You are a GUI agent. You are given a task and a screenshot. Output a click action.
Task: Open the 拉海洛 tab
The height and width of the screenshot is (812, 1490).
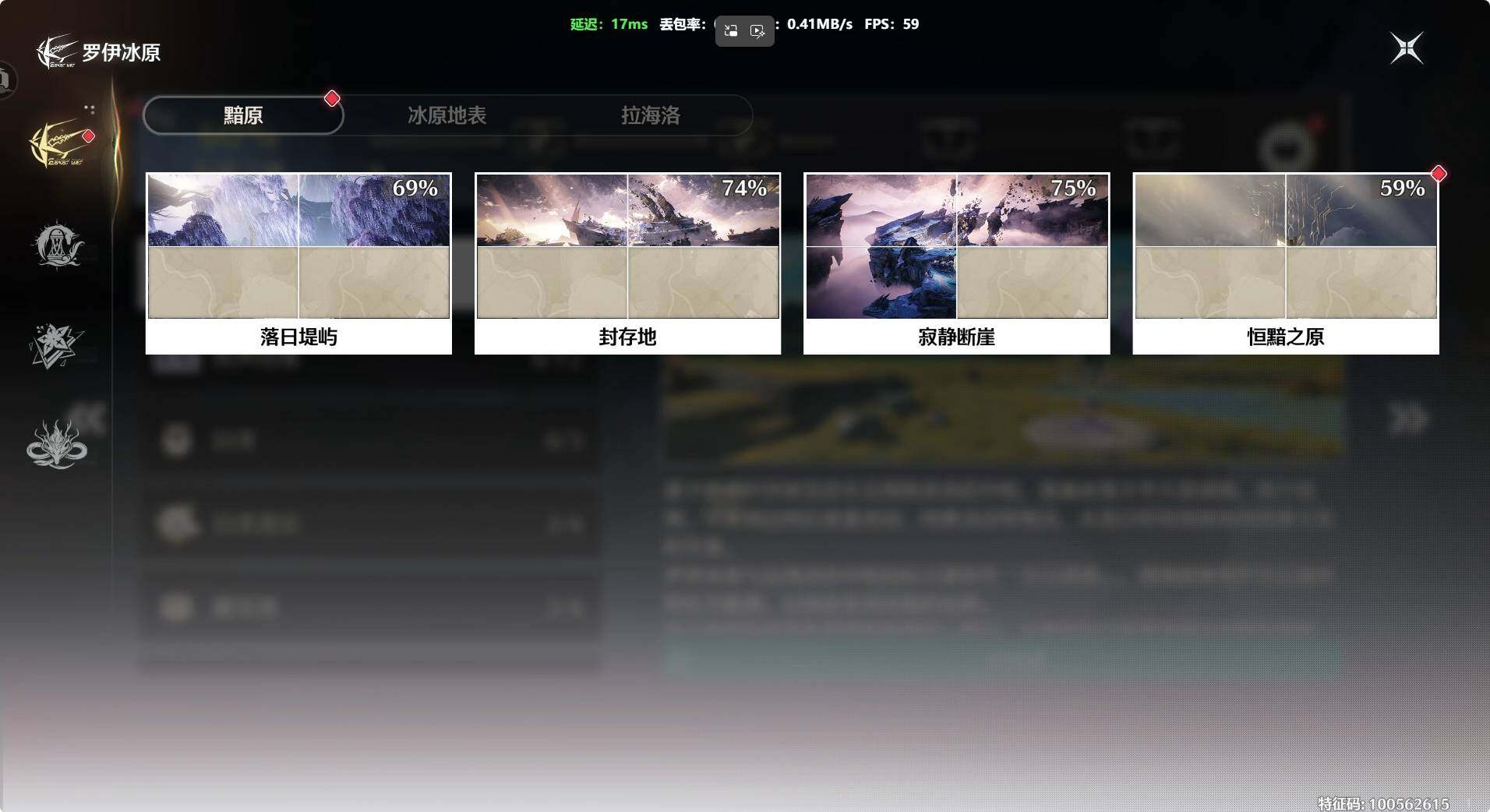click(650, 115)
